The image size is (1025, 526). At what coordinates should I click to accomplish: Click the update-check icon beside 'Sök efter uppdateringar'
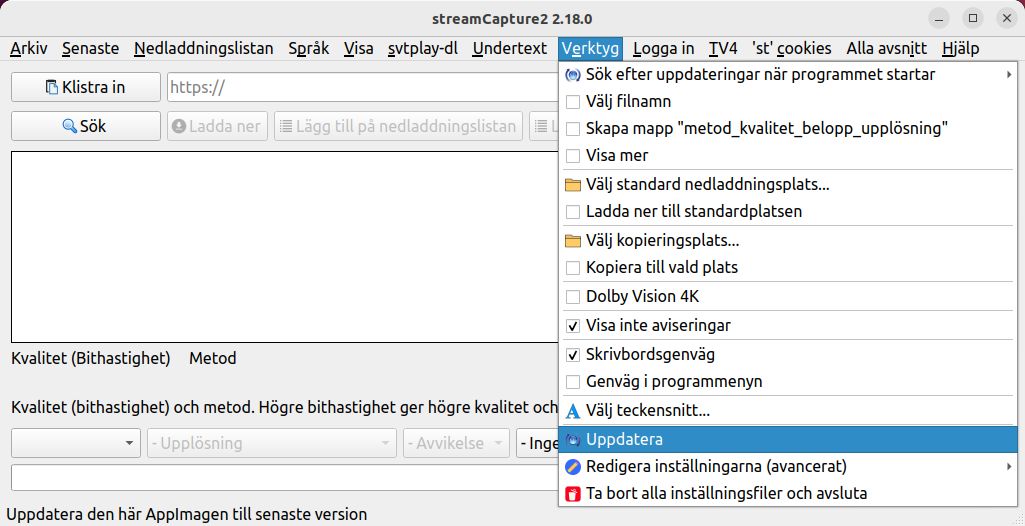pos(573,74)
